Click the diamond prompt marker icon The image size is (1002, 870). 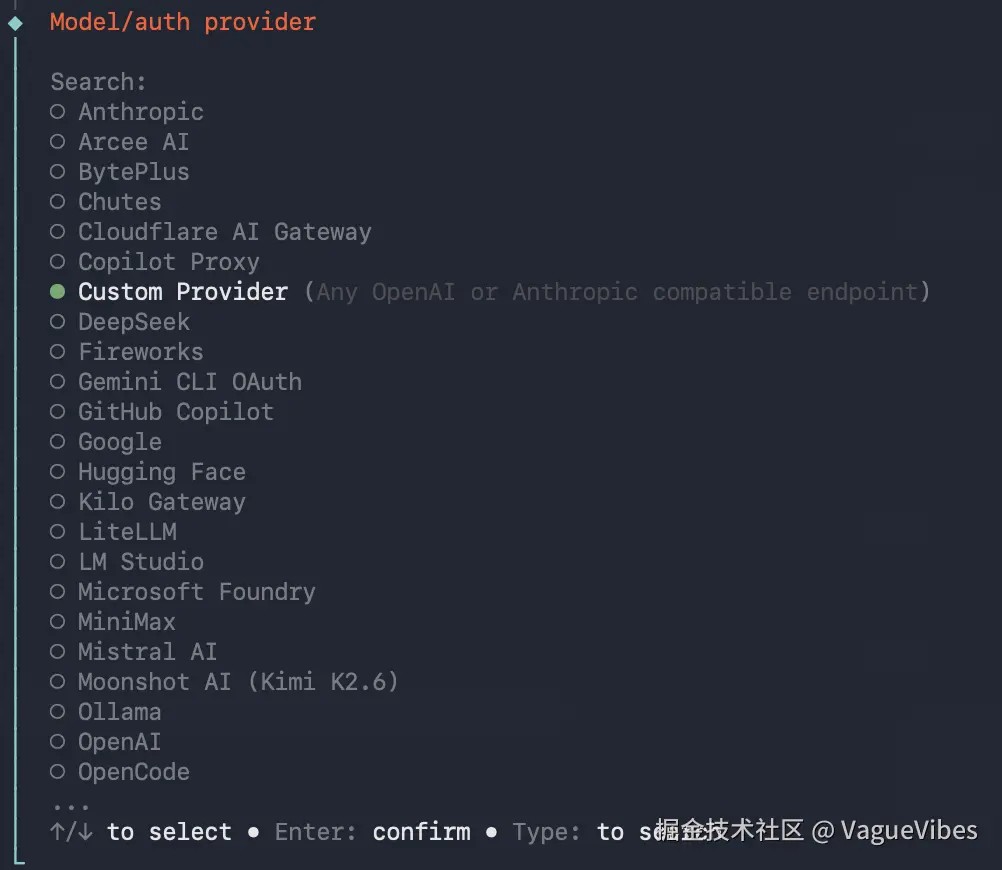pos(15,22)
